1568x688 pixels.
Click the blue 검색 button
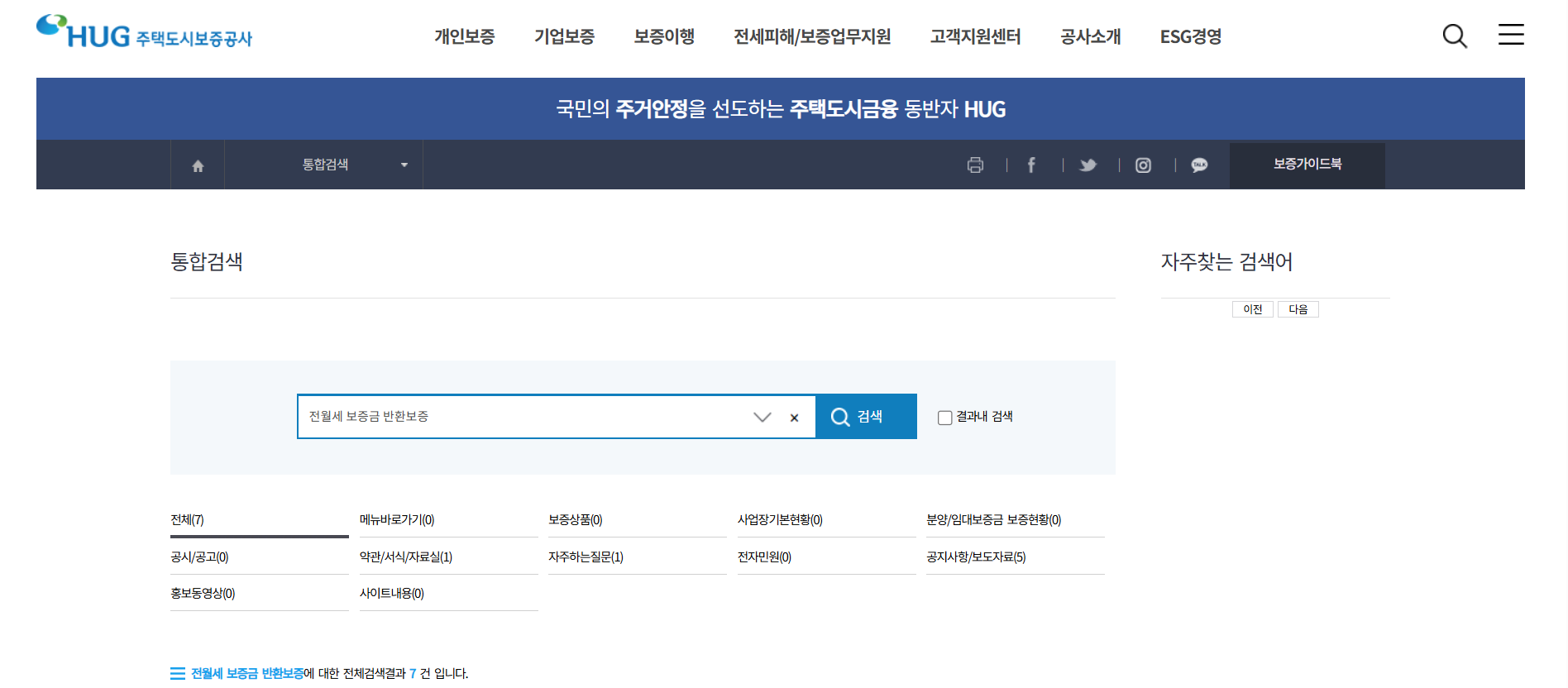866,417
